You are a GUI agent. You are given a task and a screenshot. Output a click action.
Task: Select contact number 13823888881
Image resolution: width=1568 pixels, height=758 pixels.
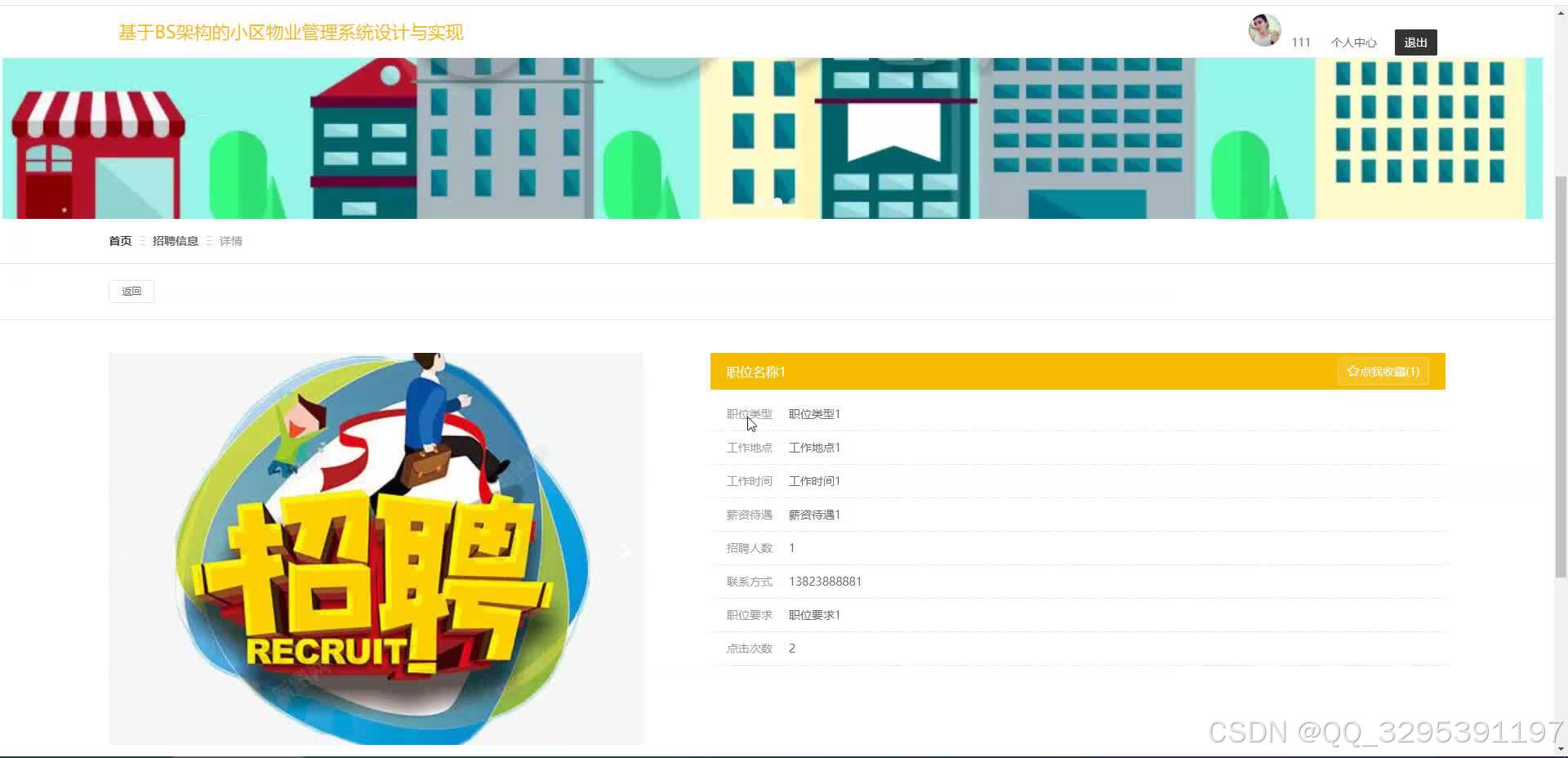coord(825,581)
